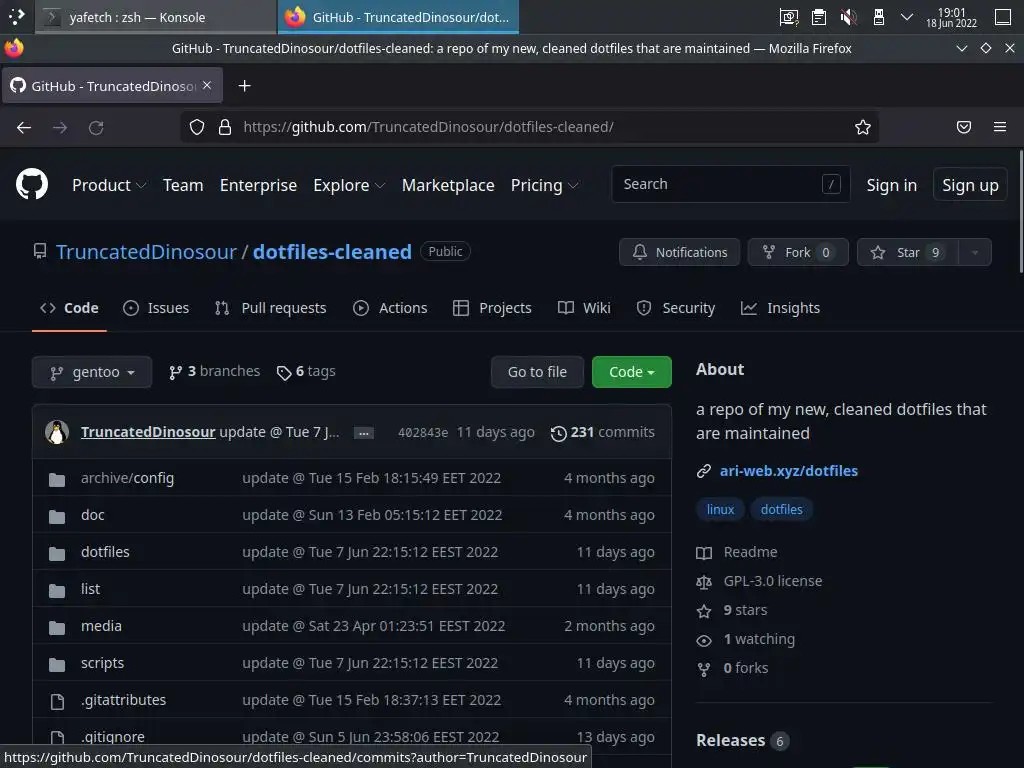
Task: Click the clock showing 19:01
Action: pos(952,17)
